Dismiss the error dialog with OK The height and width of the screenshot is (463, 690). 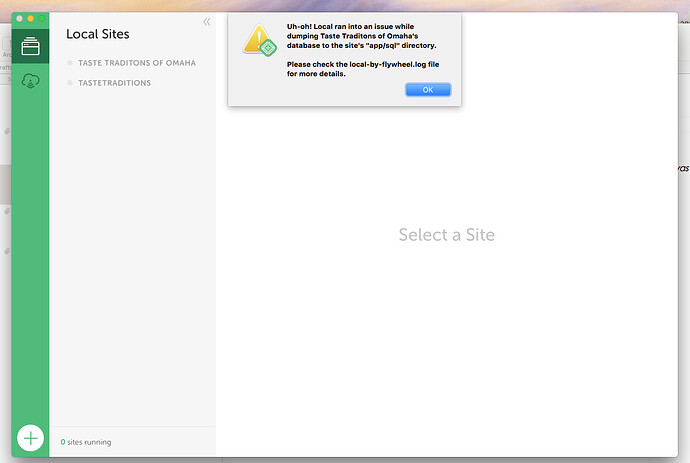[x=428, y=90]
